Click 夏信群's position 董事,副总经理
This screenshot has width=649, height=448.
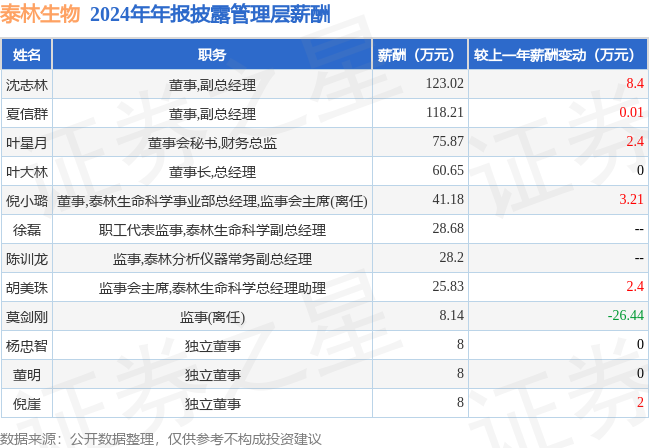pos(212,114)
